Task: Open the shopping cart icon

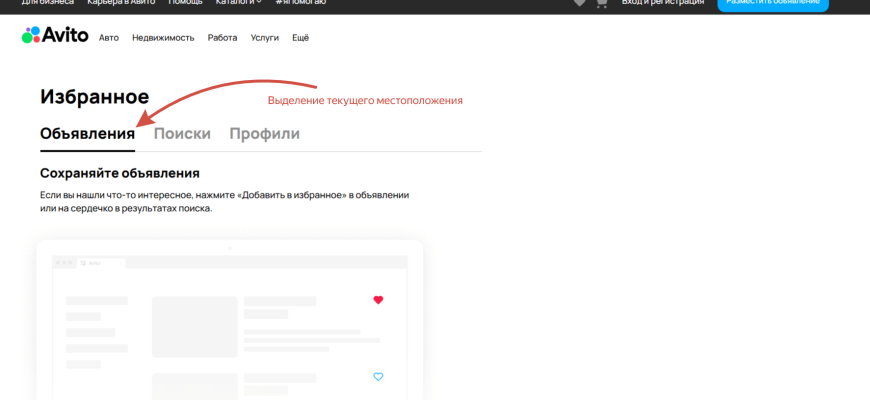Action: point(602,3)
